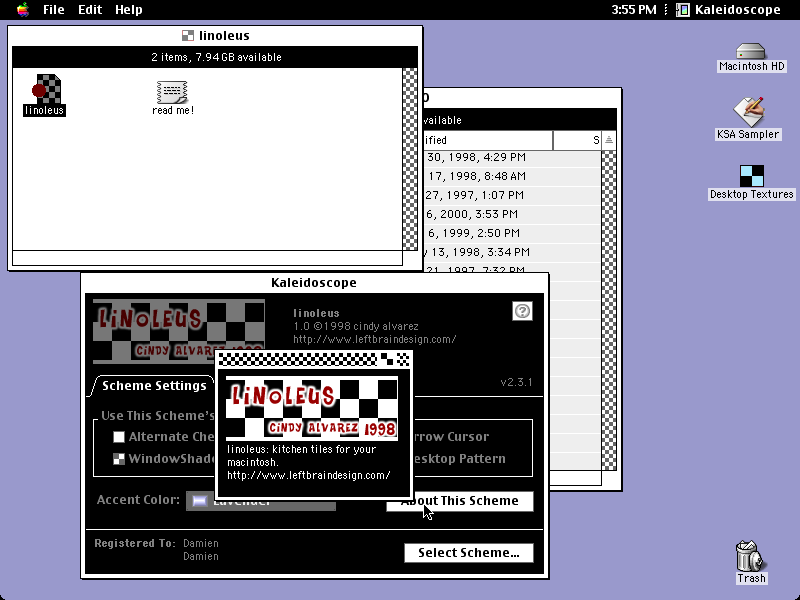
Task: Select the row dated '6, 2000, 3:53 PM'
Action: tap(512, 214)
